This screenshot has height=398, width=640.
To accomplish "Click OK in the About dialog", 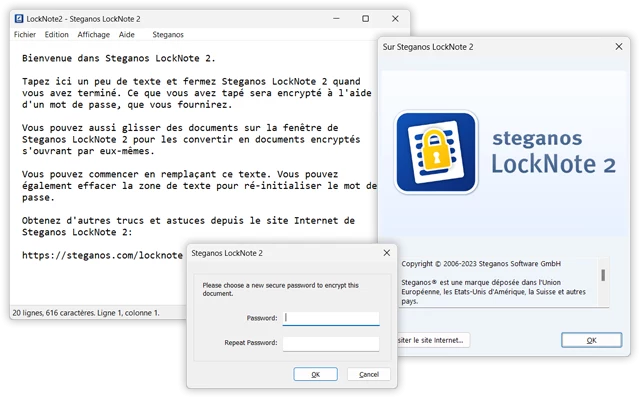I will 591,340.
